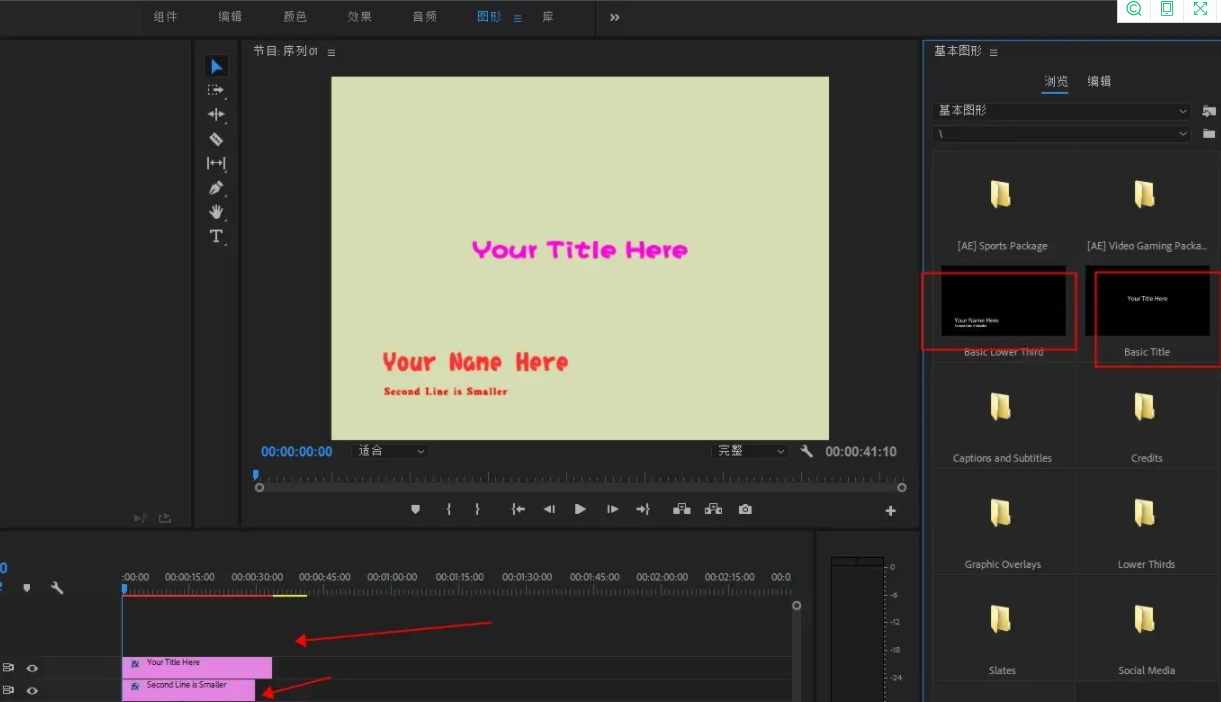Click the folder icon beside the path dropdown
The image size is (1221, 702).
[1209, 133]
